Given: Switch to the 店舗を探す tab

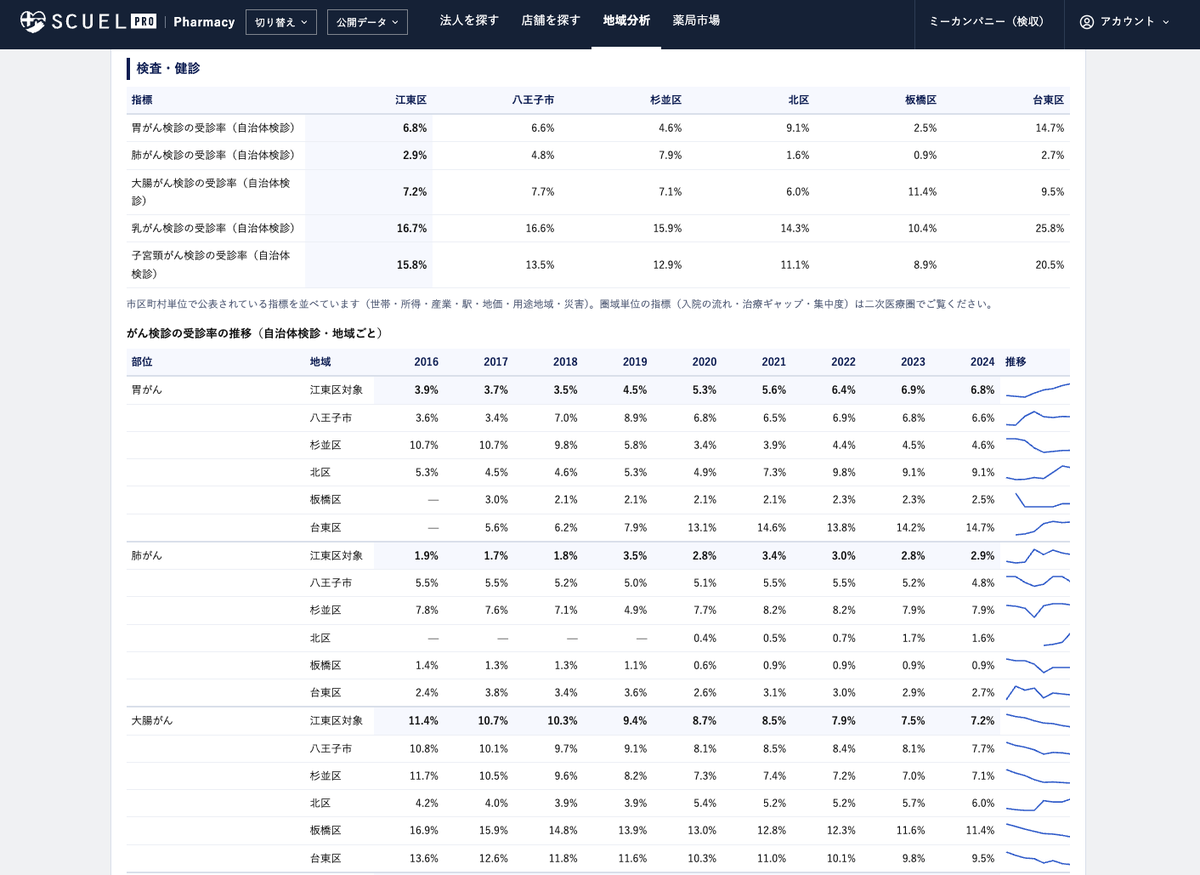Looking at the screenshot, I should [x=550, y=20].
